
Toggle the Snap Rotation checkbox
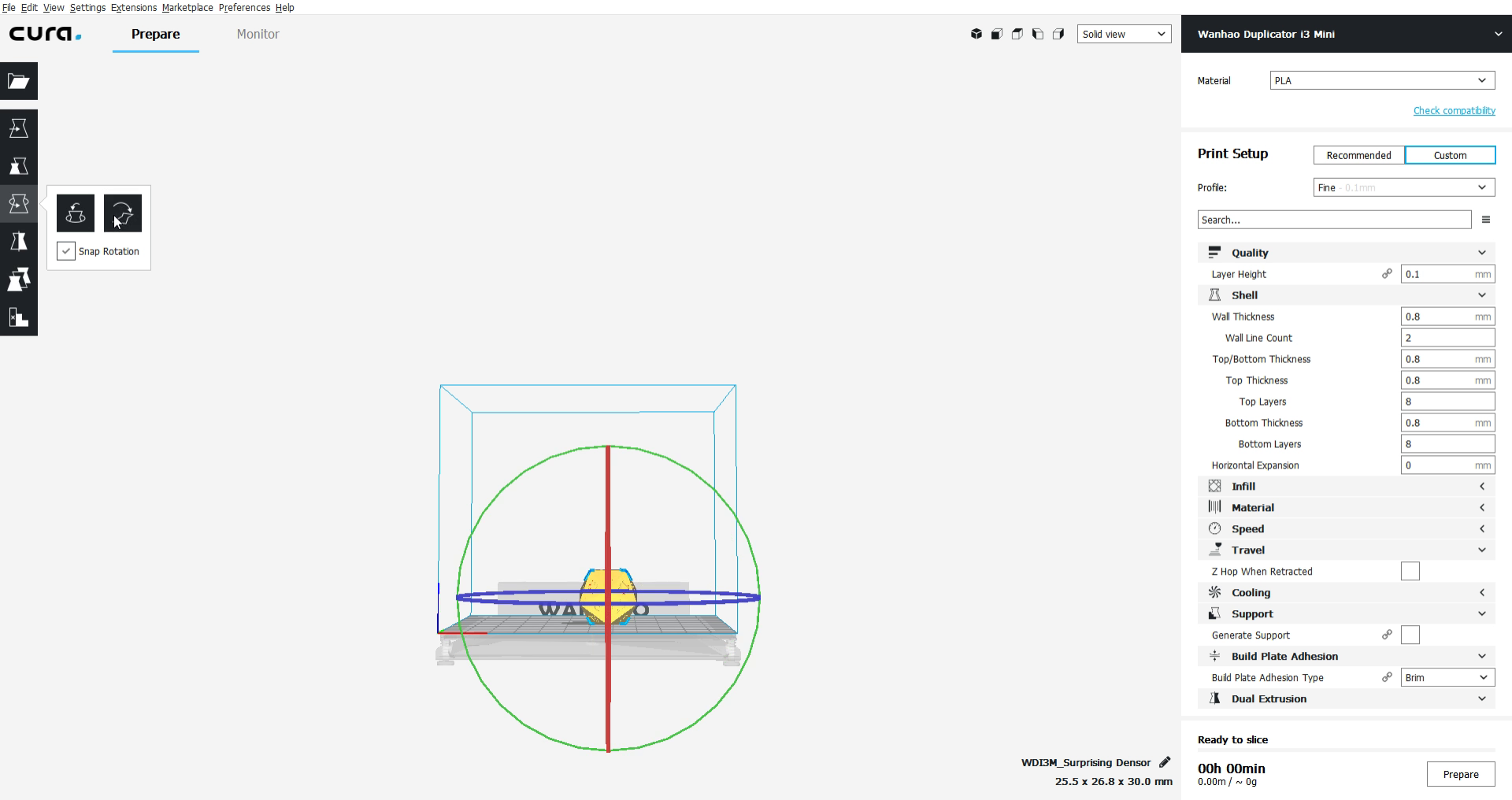click(66, 251)
